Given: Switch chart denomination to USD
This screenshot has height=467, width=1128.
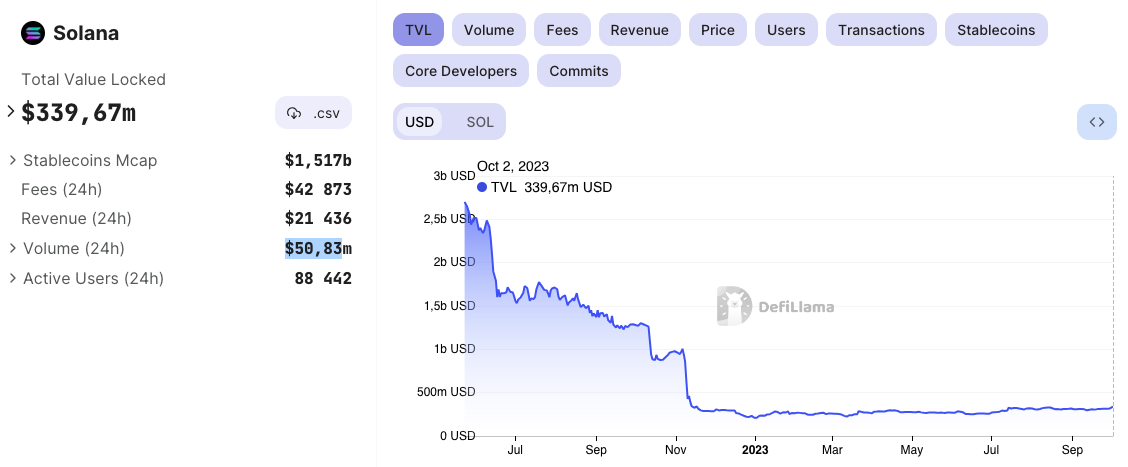Looking at the screenshot, I should point(419,122).
